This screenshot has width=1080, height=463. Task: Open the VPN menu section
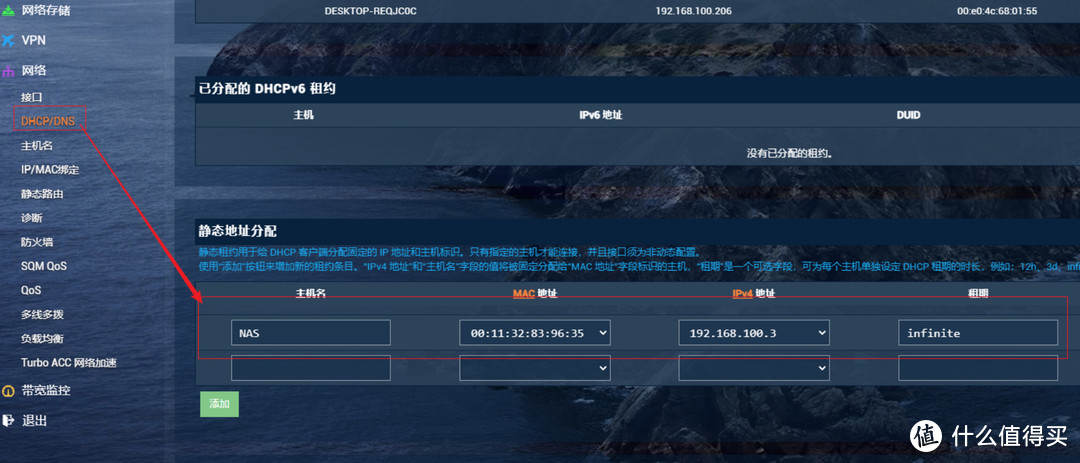[33, 41]
